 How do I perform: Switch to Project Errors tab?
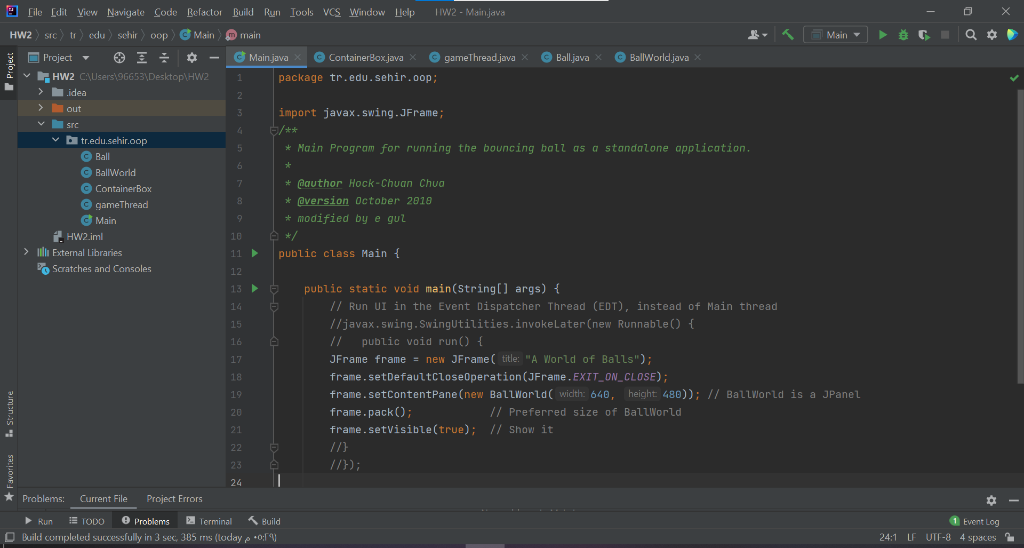174,499
